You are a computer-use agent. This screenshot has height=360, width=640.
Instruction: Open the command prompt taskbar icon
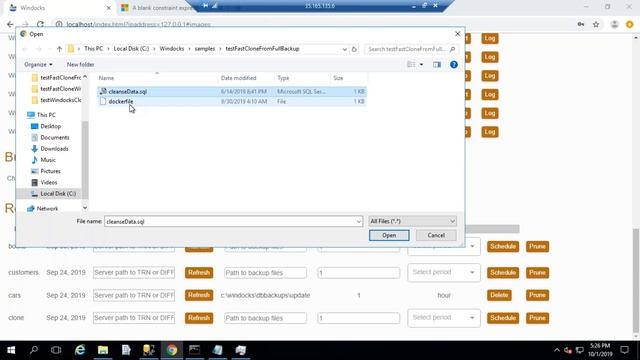tap(194, 350)
